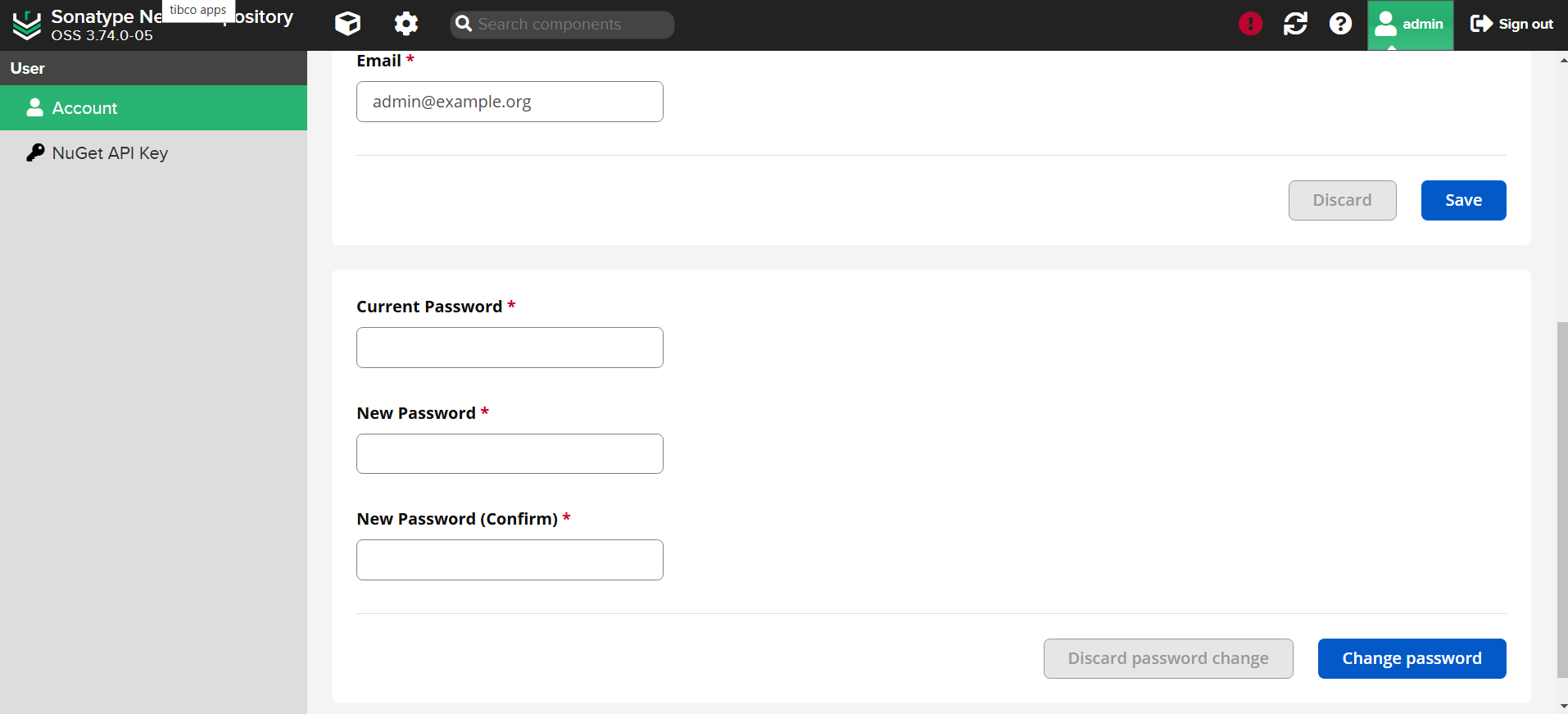Open the Browse cube icon
Viewport: 1568px width, 714px height.
[x=347, y=24]
